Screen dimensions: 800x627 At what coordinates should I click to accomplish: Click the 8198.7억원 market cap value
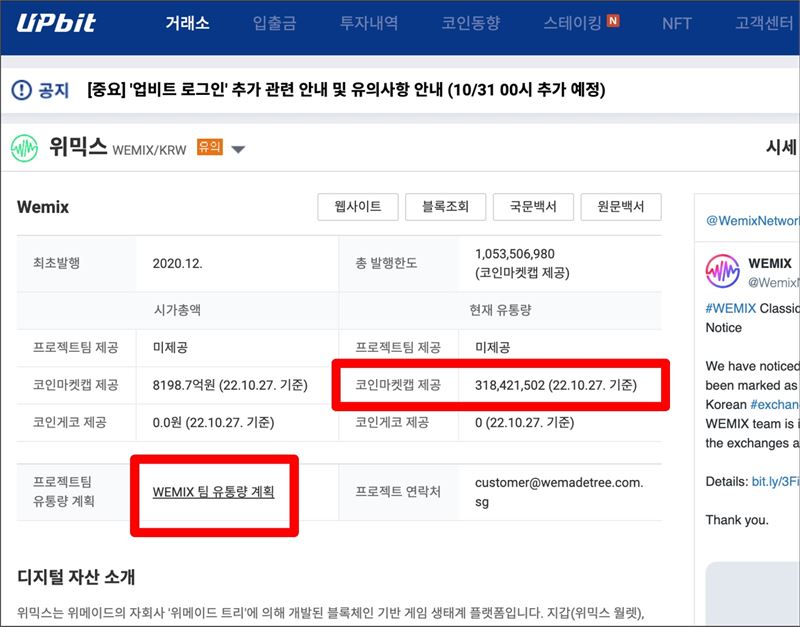[230, 385]
